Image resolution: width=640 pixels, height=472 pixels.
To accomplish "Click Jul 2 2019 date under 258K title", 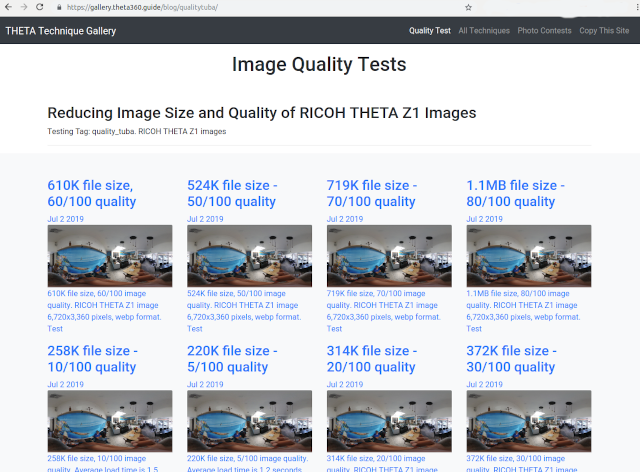I will [65, 384].
